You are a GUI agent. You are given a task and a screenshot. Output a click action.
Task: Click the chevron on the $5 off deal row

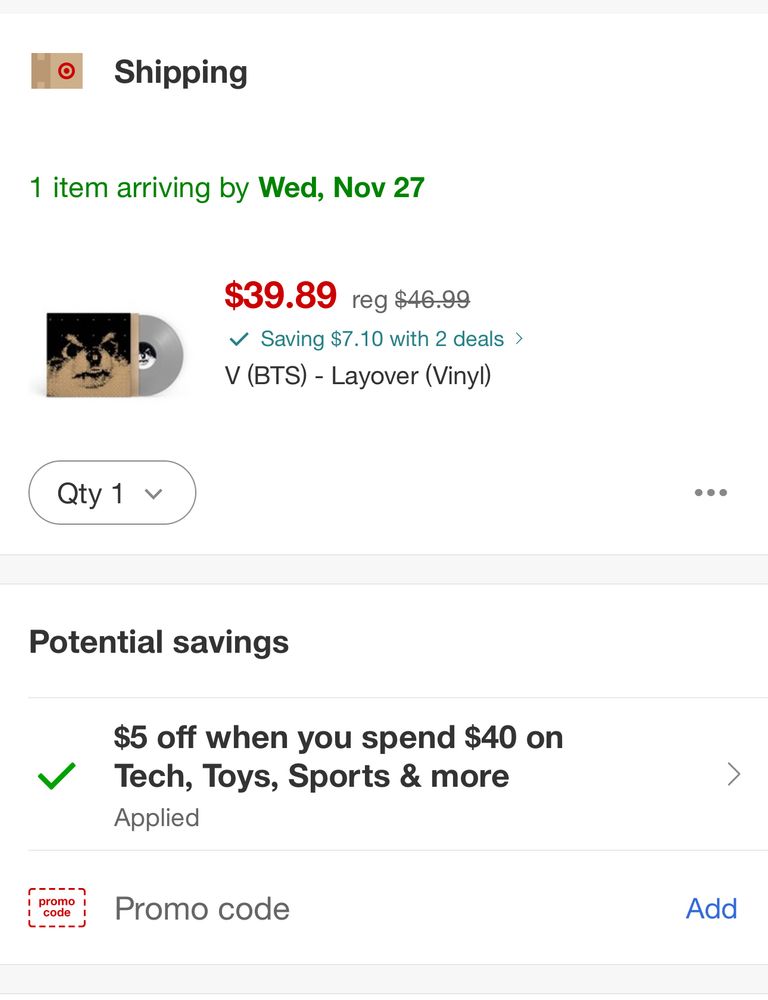[734, 774]
